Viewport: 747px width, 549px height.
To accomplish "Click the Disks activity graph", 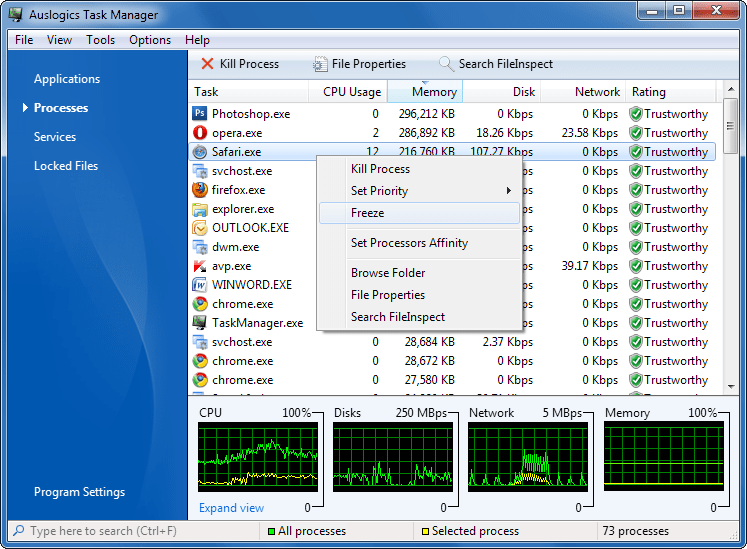I will click(393, 457).
